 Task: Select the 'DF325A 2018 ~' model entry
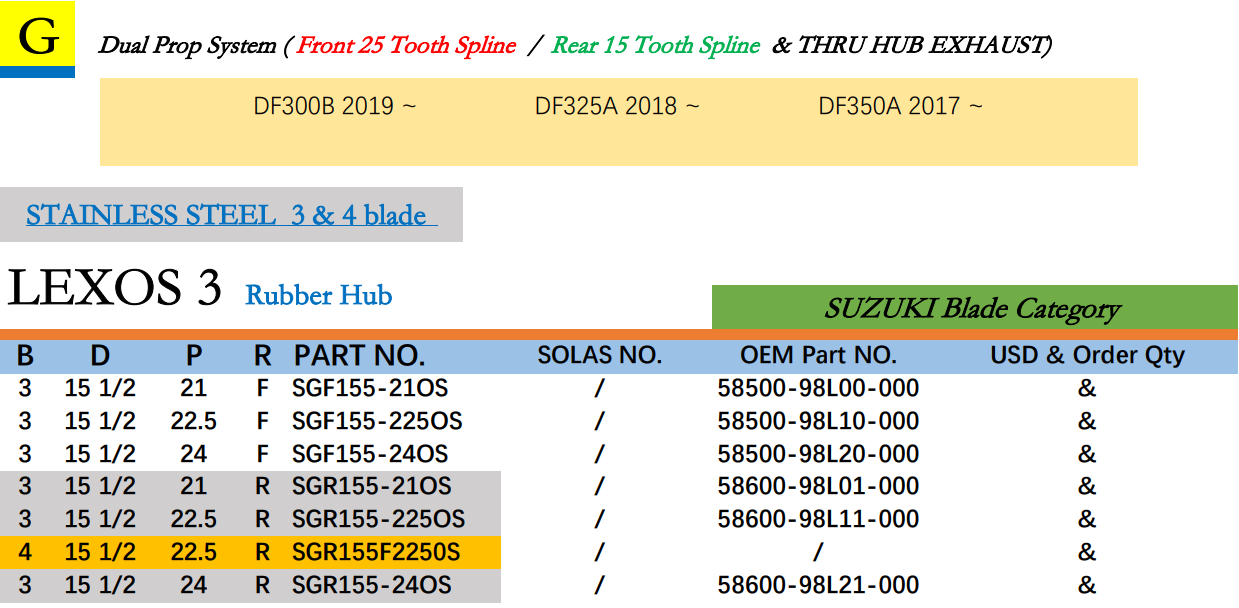click(617, 106)
